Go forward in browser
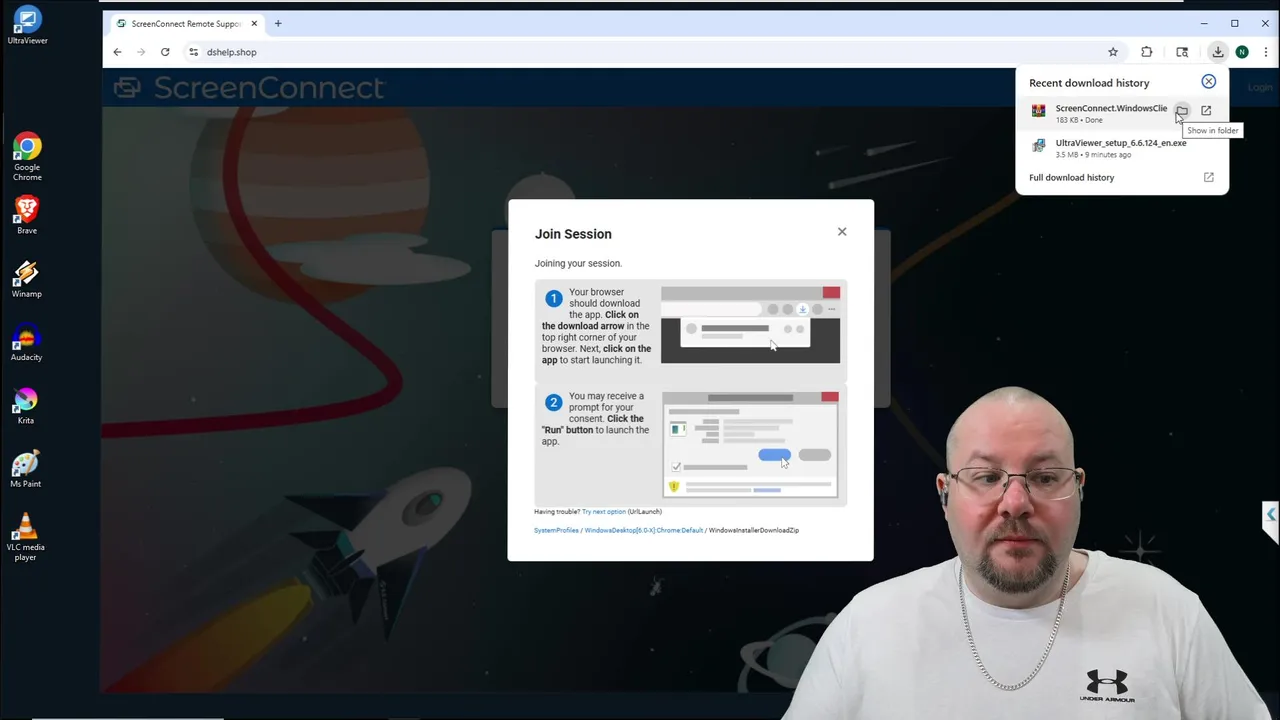Screen dimensions: 1280x720 tap(141, 52)
